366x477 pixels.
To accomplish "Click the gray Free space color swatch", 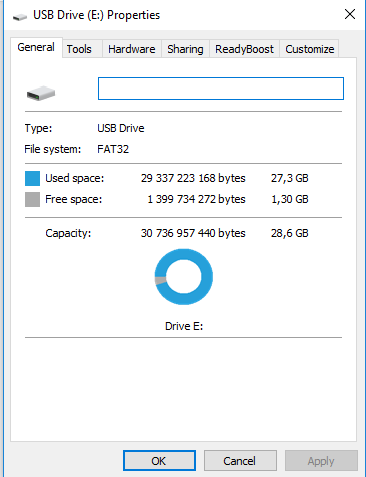I will tap(32, 199).
